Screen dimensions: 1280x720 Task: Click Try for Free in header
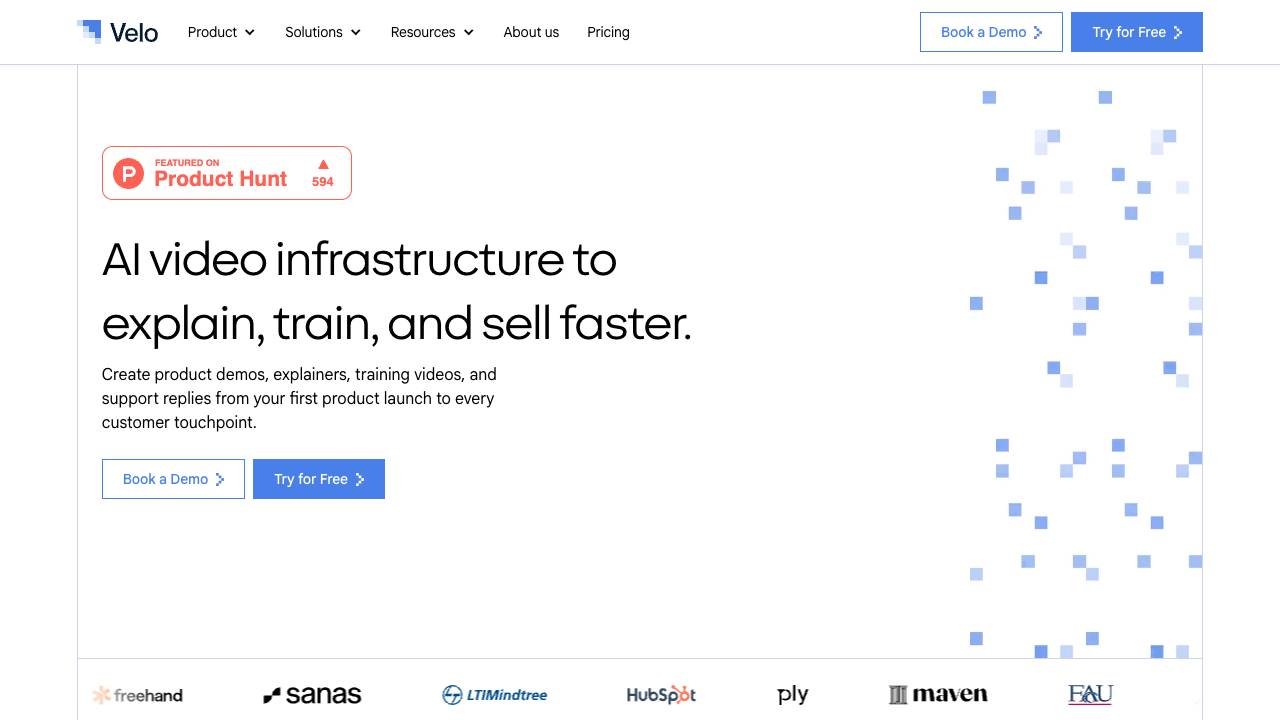coord(1137,32)
